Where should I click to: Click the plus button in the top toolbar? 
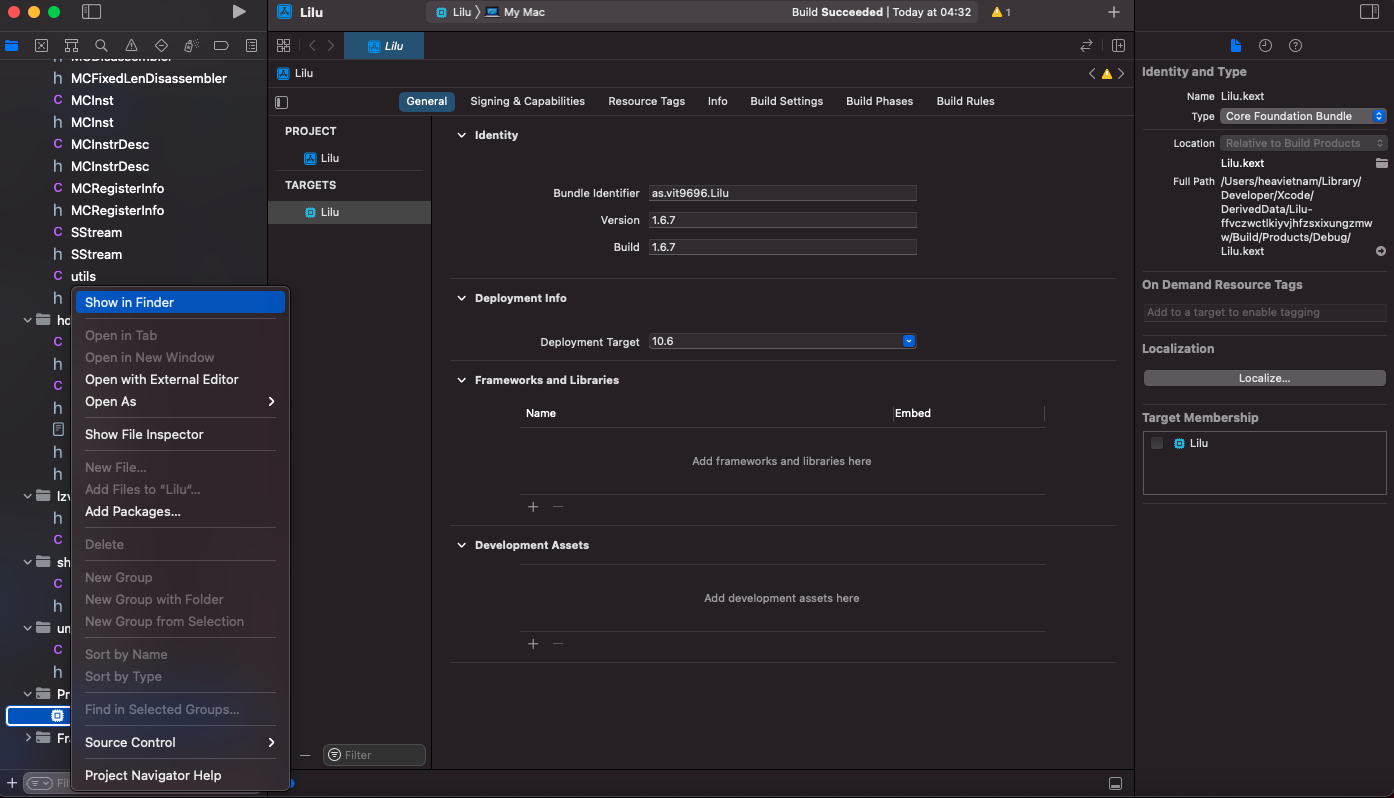(x=1114, y=12)
